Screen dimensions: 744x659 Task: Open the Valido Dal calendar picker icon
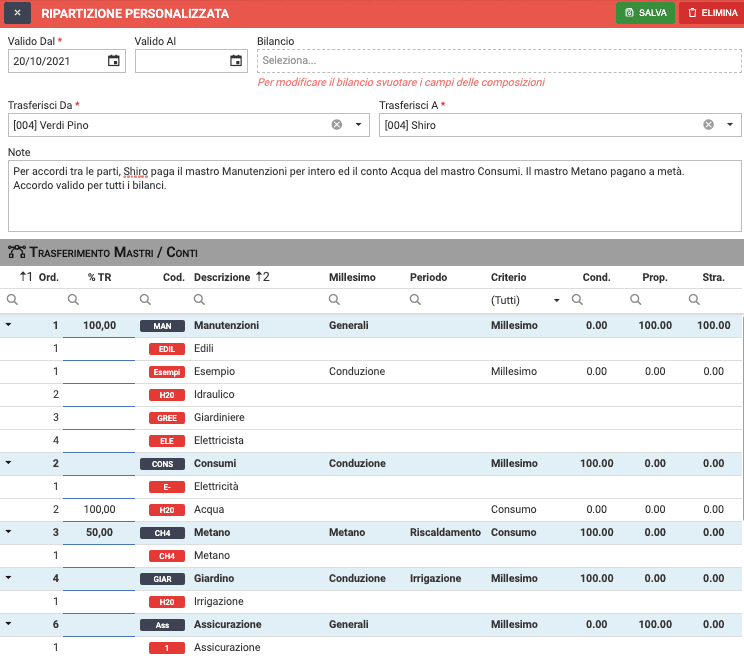tap(113, 61)
